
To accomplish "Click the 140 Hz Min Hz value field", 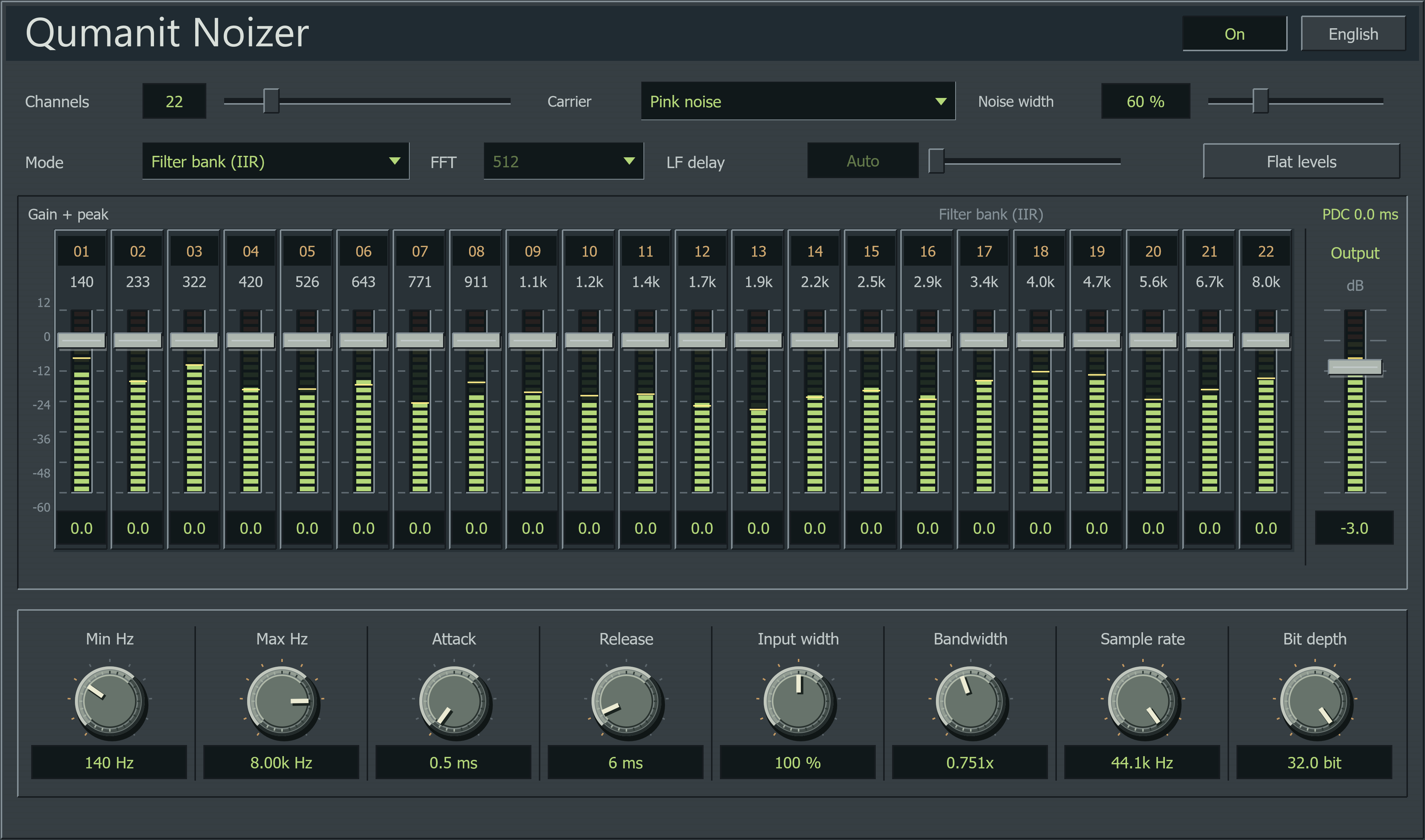I will [x=109, y=762].
